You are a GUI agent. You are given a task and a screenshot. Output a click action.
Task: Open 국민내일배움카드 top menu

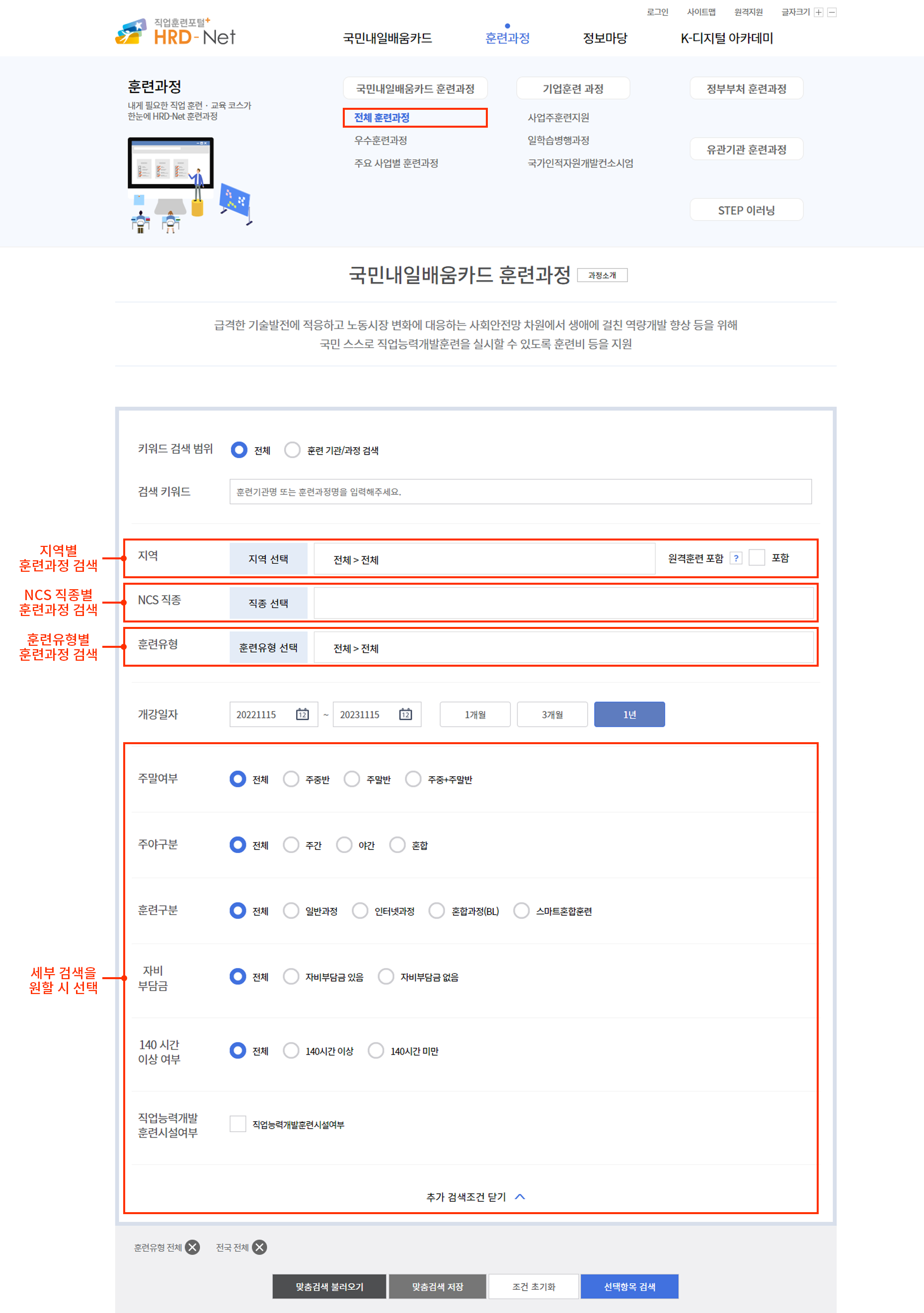pyautogui.click(x=387, y=38)
